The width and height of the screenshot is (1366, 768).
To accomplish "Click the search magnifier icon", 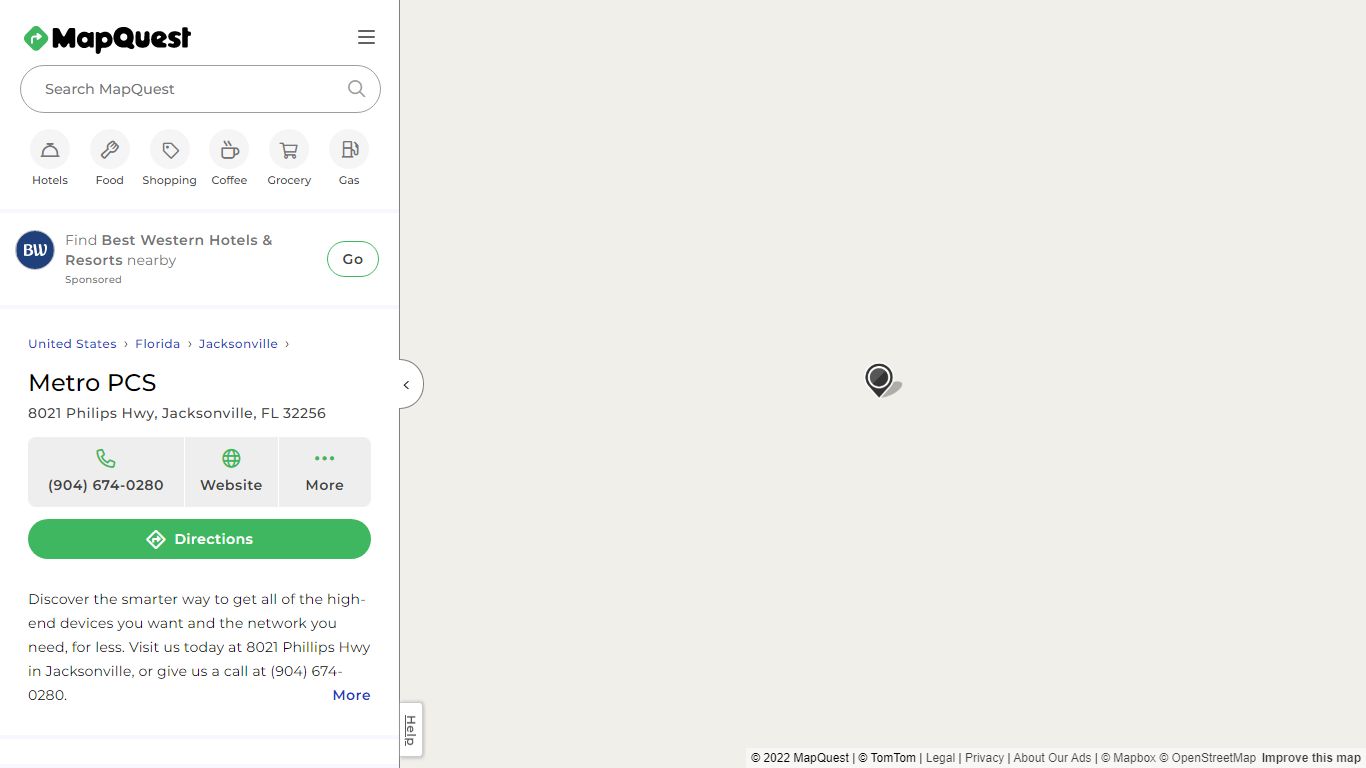I will (x=356, y=89).
